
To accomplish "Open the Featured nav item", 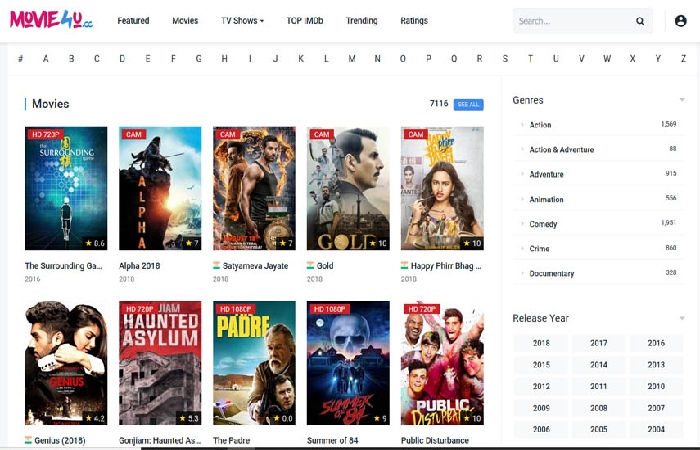I will (x=133, y=21).
